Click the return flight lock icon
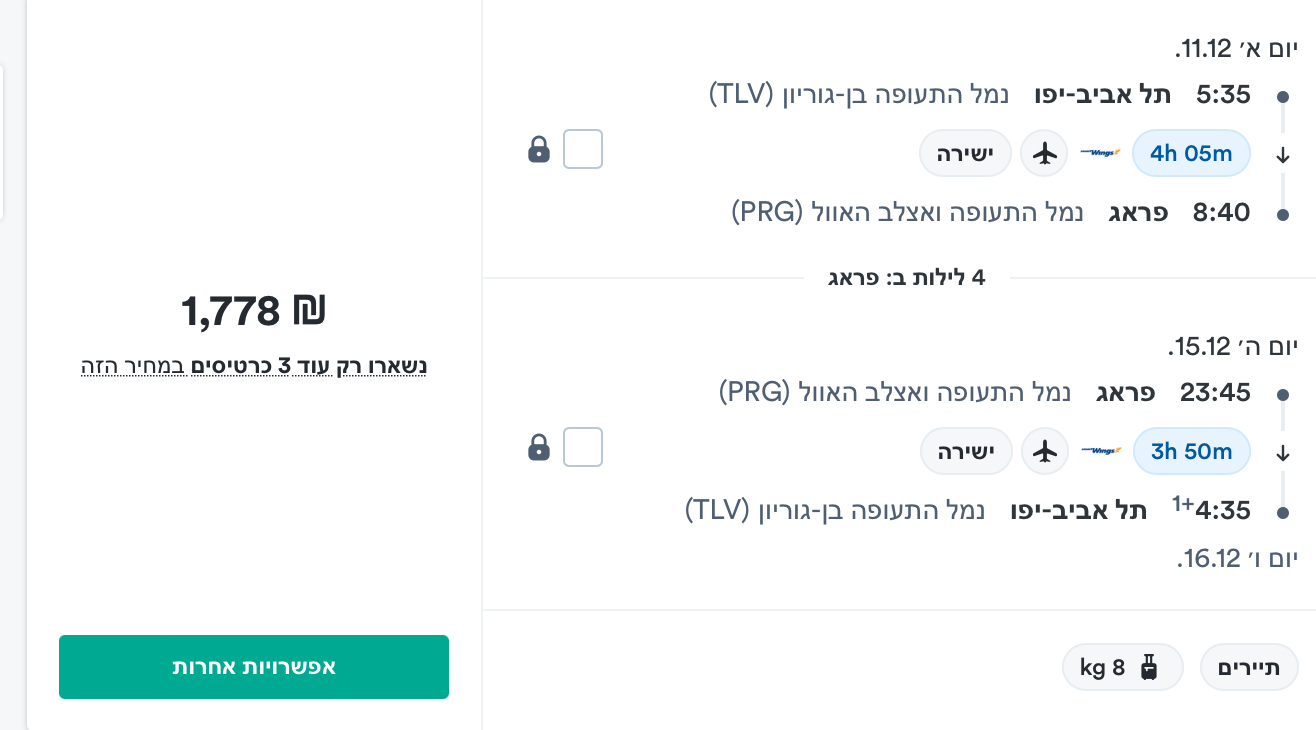Viewport: 1316px width, 730px height. 539,448
